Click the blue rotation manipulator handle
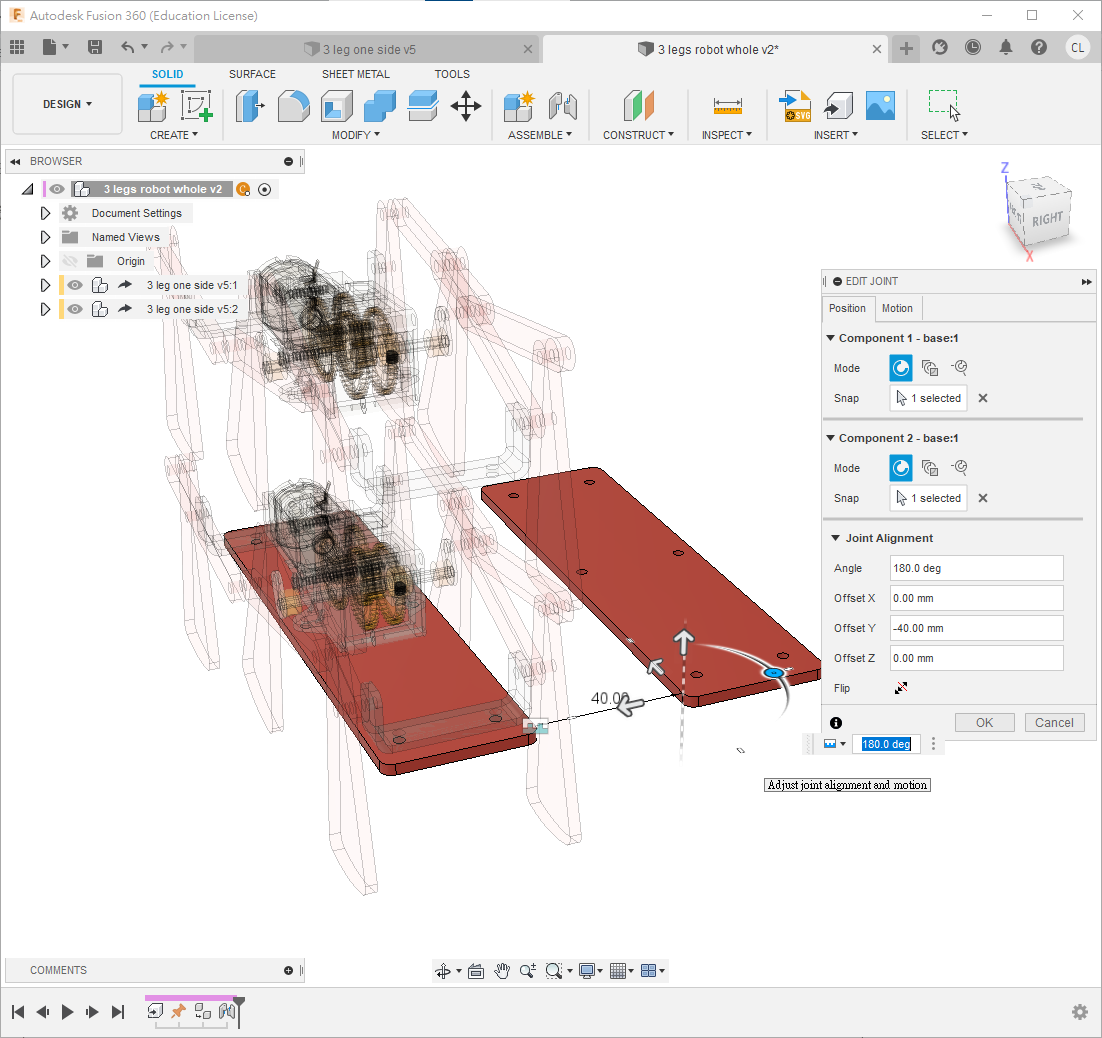This screenshot has height=1038, width=1102. (772, 673)
